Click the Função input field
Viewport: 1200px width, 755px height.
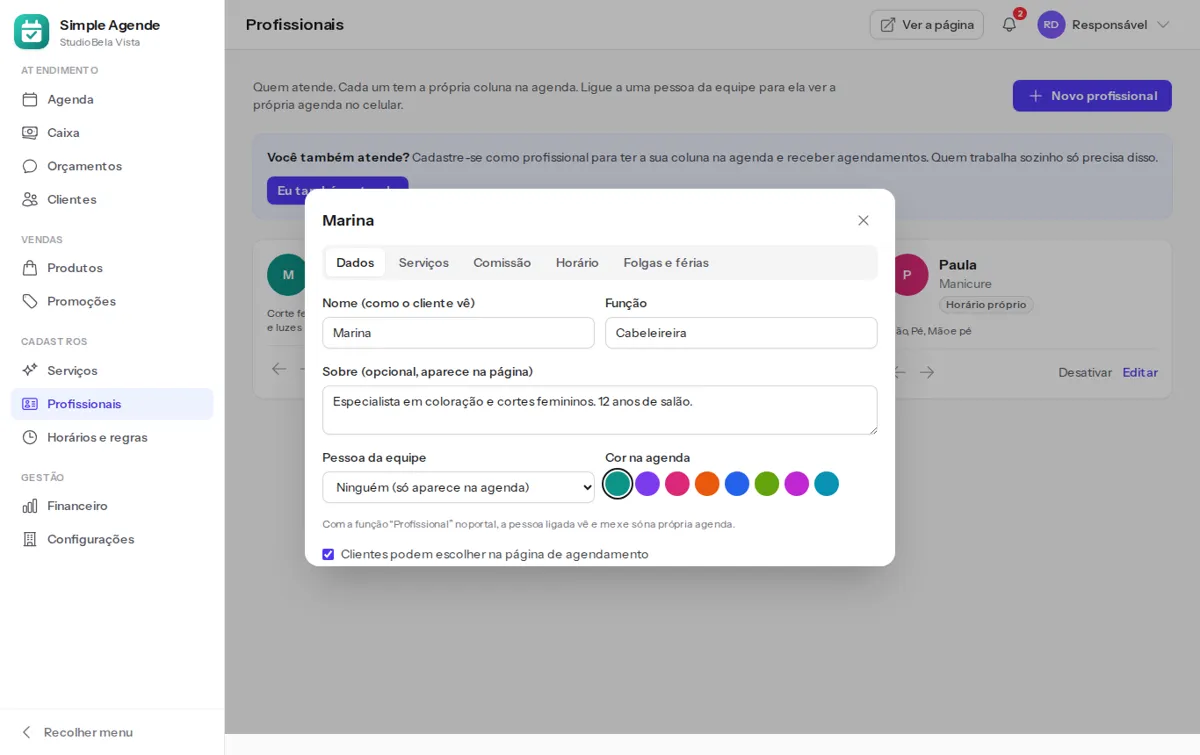(741, 333)
